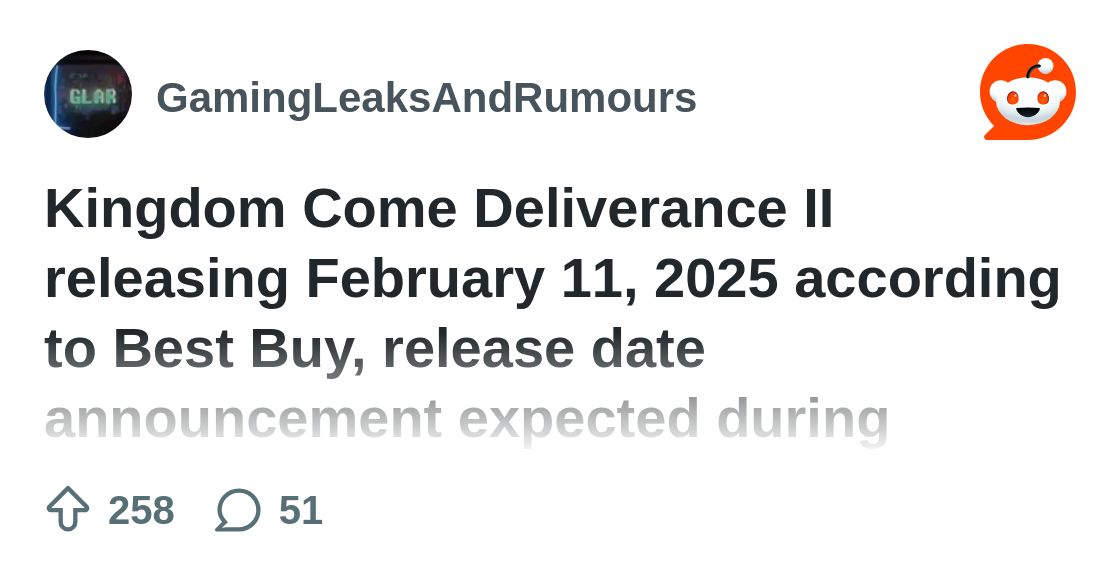
Task: Click the 51 comments count
Action: point(301,510)
